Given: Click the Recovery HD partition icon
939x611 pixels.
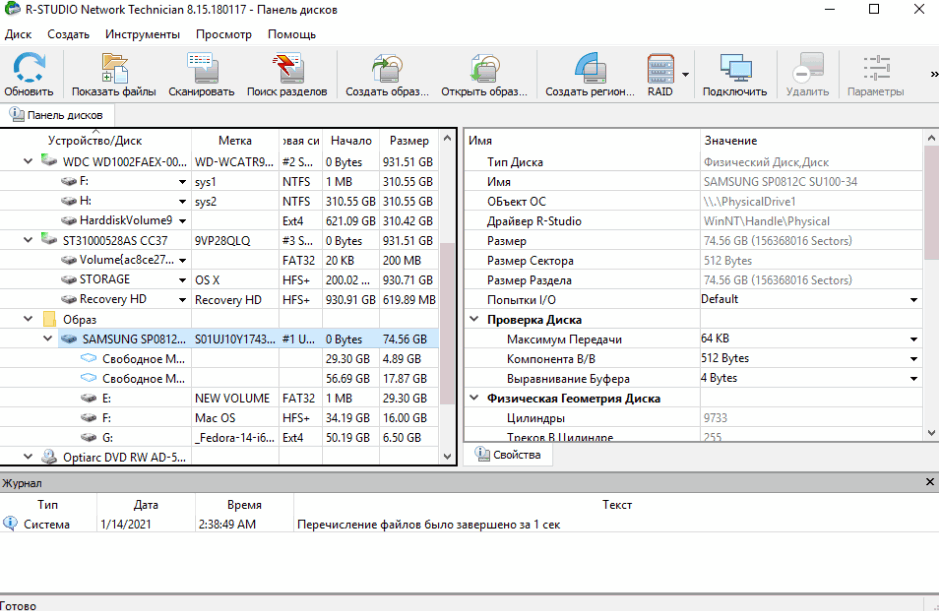Looking at the screenshot, I should tap(69, 299).
